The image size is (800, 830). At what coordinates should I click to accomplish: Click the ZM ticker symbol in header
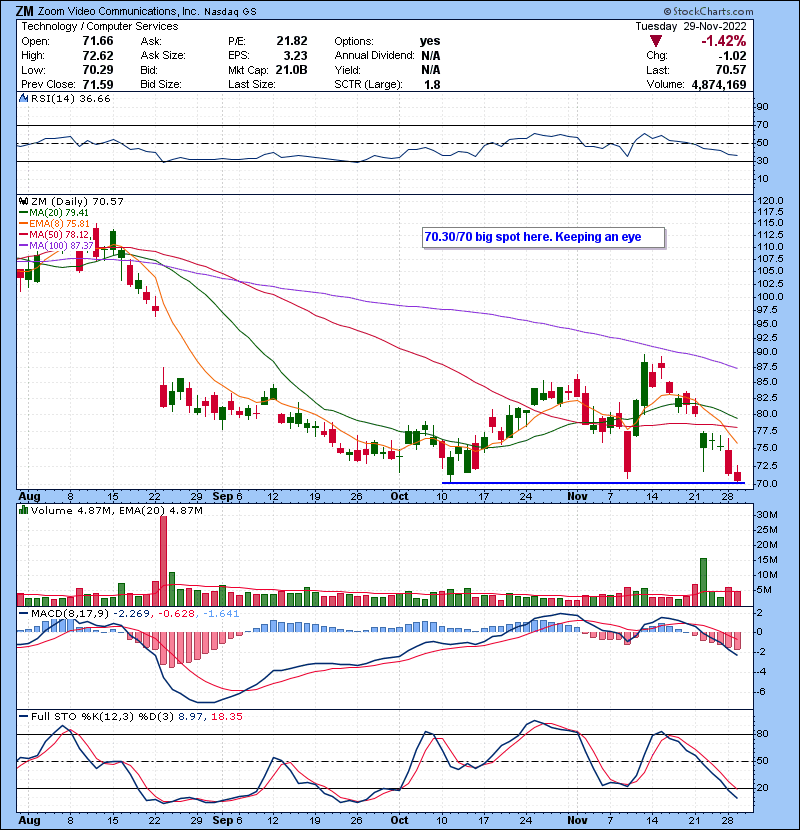click(x=24, y=11)
